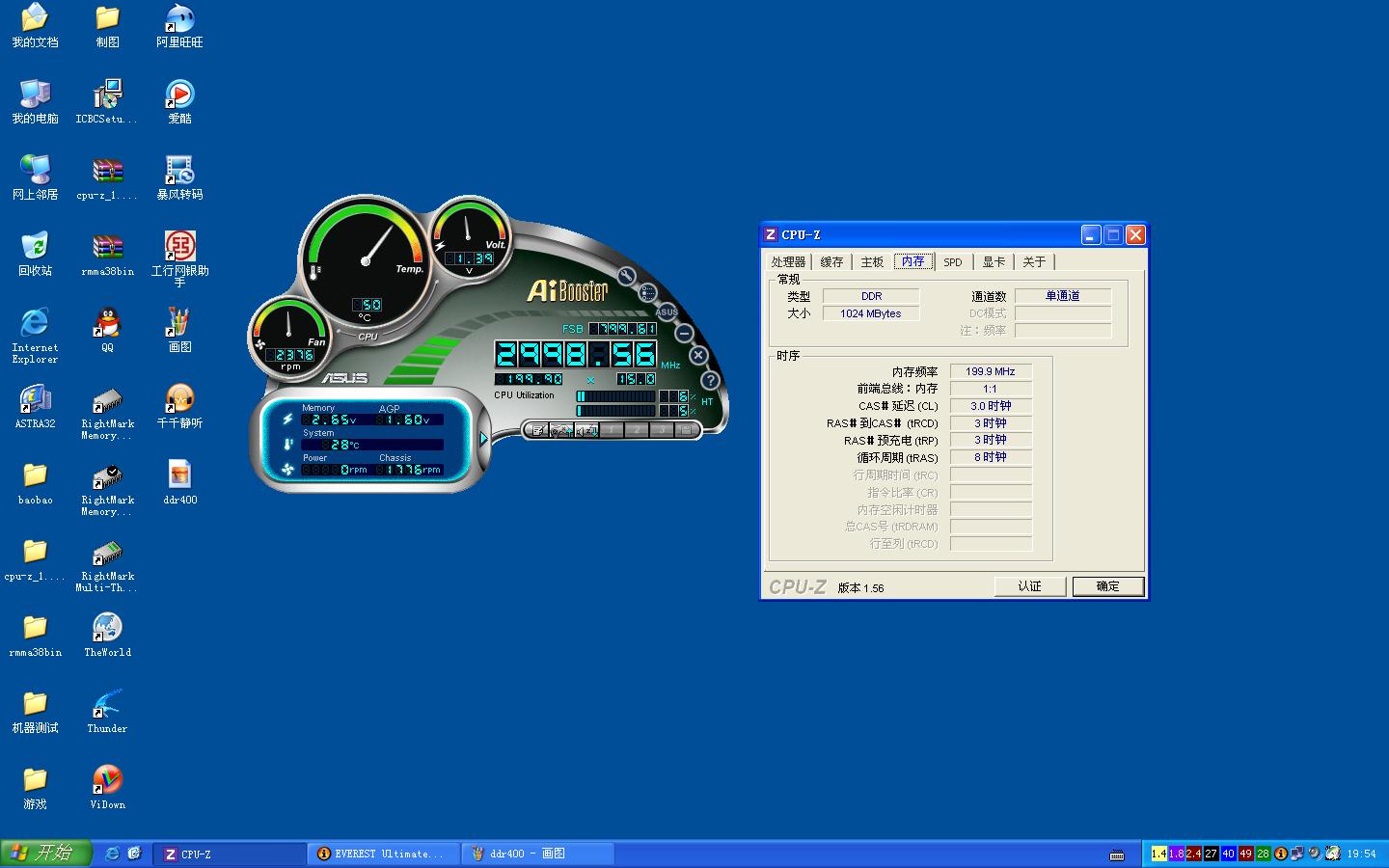Image resolution: width=1389 pixels, height=868 pixels.
Task: Click the memory size 1024 MBytes field
Action: tap(870, 313)
